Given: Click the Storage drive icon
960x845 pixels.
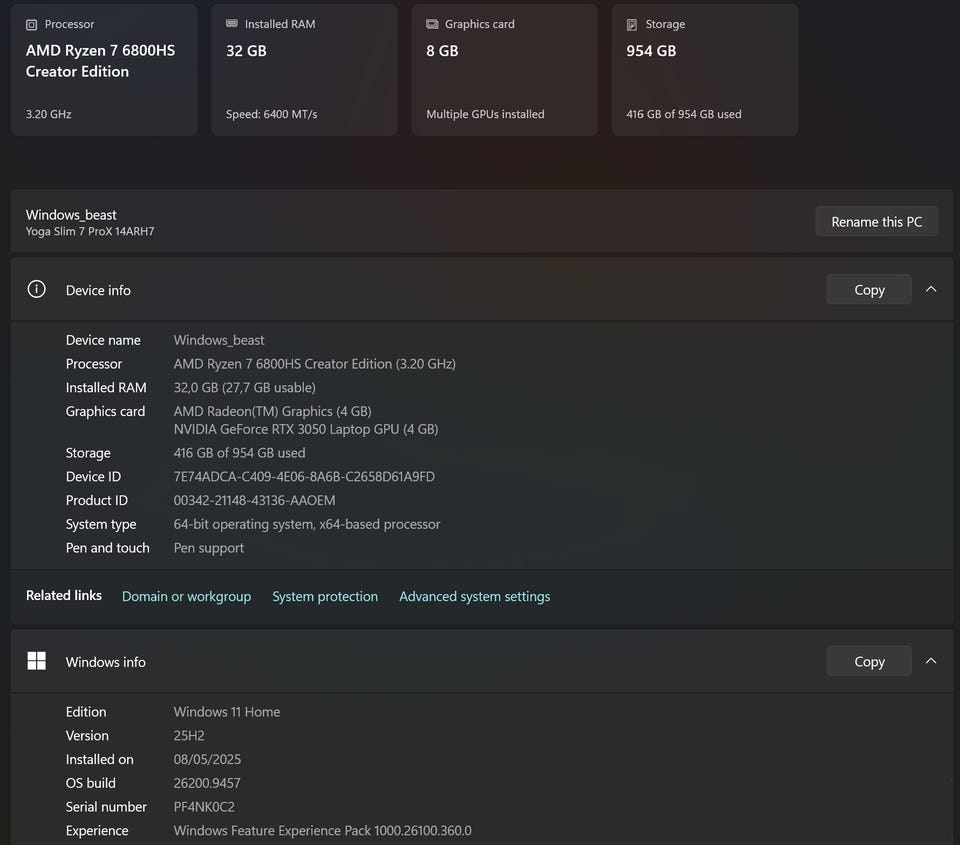Looking at the screenshot, I should pos(632,24).
